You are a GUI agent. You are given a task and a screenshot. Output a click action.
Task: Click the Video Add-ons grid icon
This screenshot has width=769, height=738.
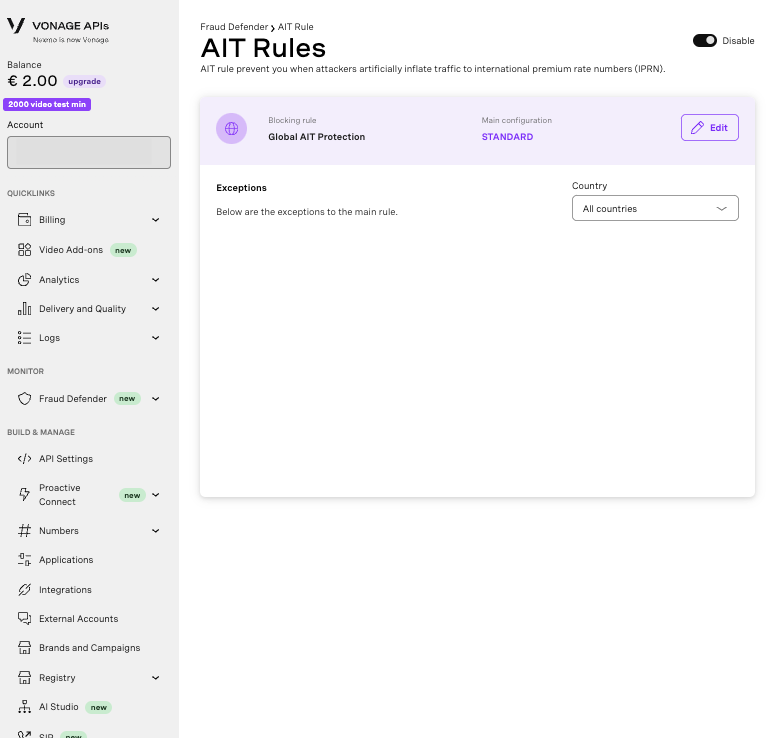[25, 250]
